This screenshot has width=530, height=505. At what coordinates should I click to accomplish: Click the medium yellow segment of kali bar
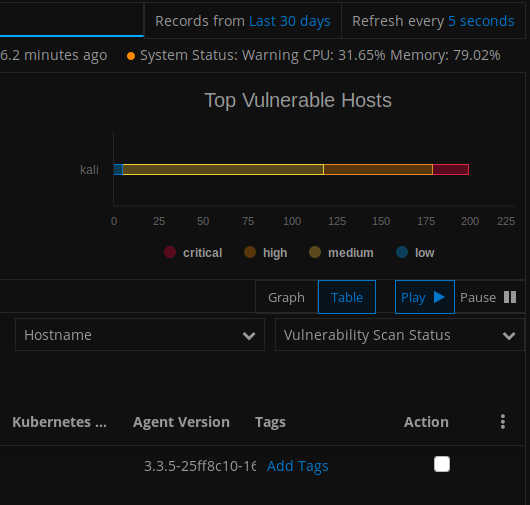[x=223, y=169]
